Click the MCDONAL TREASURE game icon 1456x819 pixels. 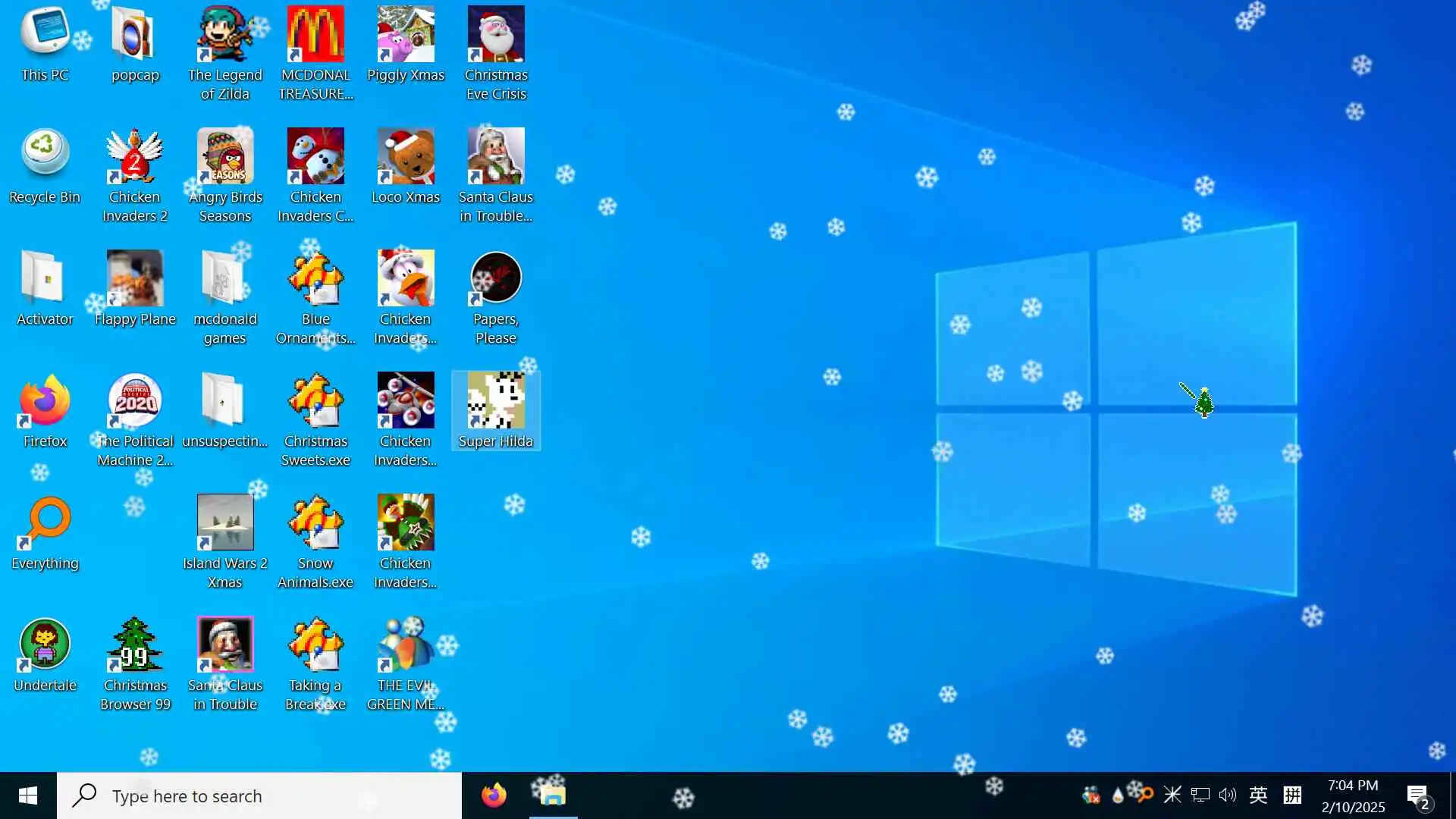(x=315, y=35)
